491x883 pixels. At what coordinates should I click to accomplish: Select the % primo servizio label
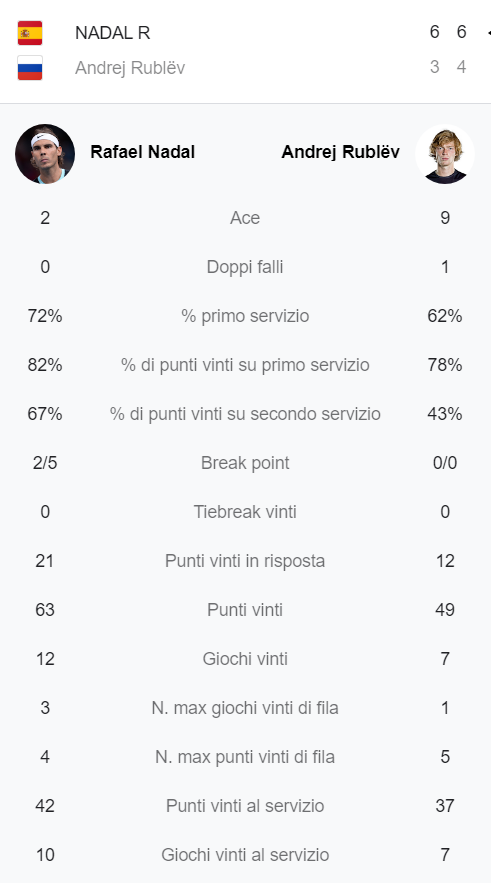245,316
